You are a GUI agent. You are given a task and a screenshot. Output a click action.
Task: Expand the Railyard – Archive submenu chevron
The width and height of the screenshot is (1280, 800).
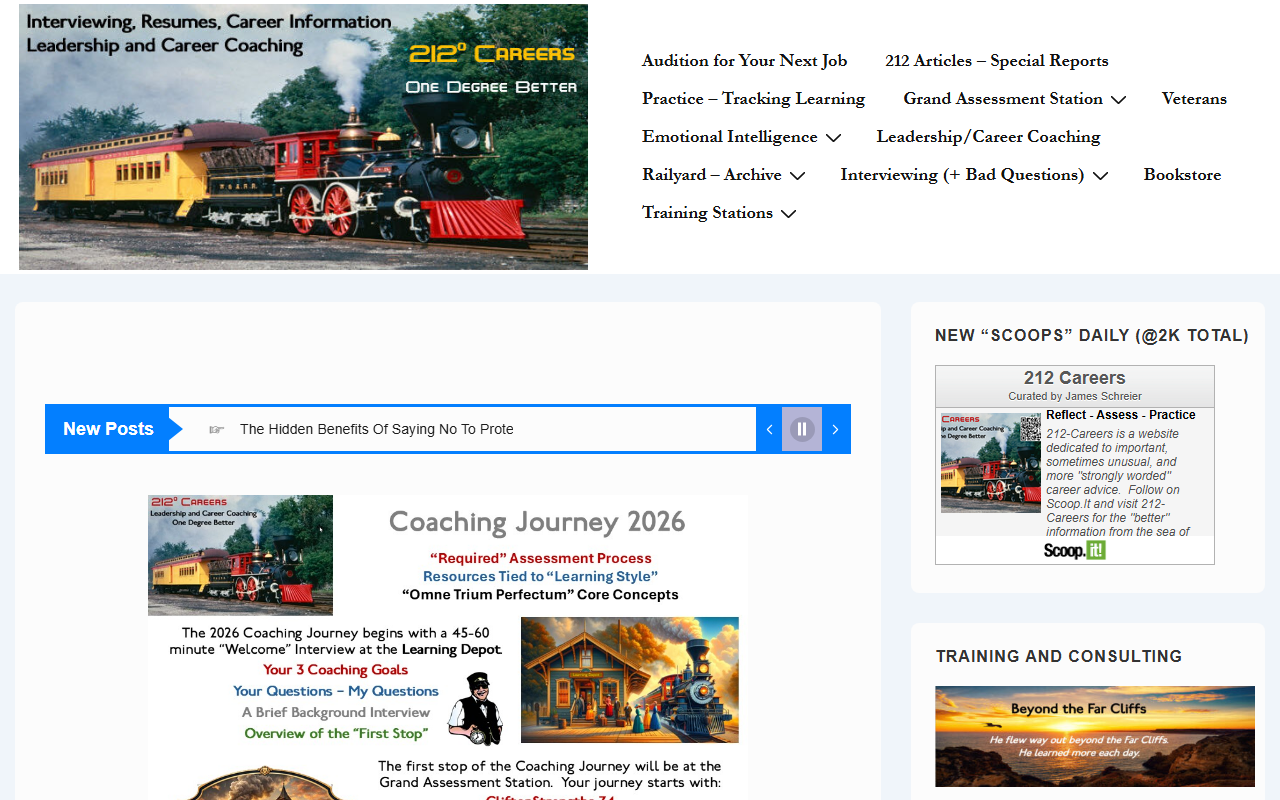pyautogui.click(x=797, y=176)
